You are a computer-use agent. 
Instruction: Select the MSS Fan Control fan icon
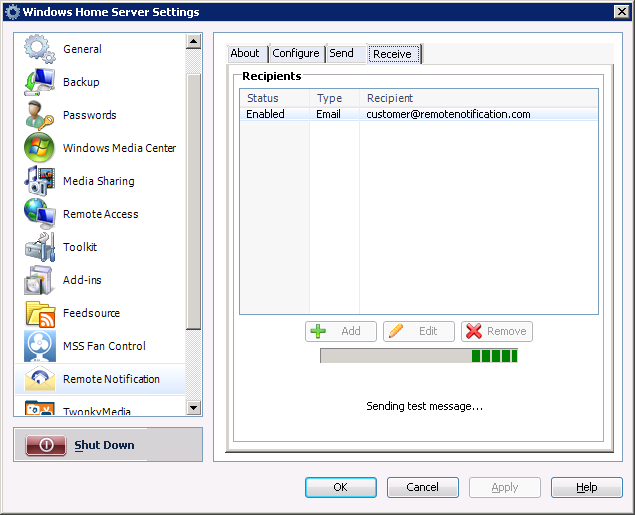point(40,346)
